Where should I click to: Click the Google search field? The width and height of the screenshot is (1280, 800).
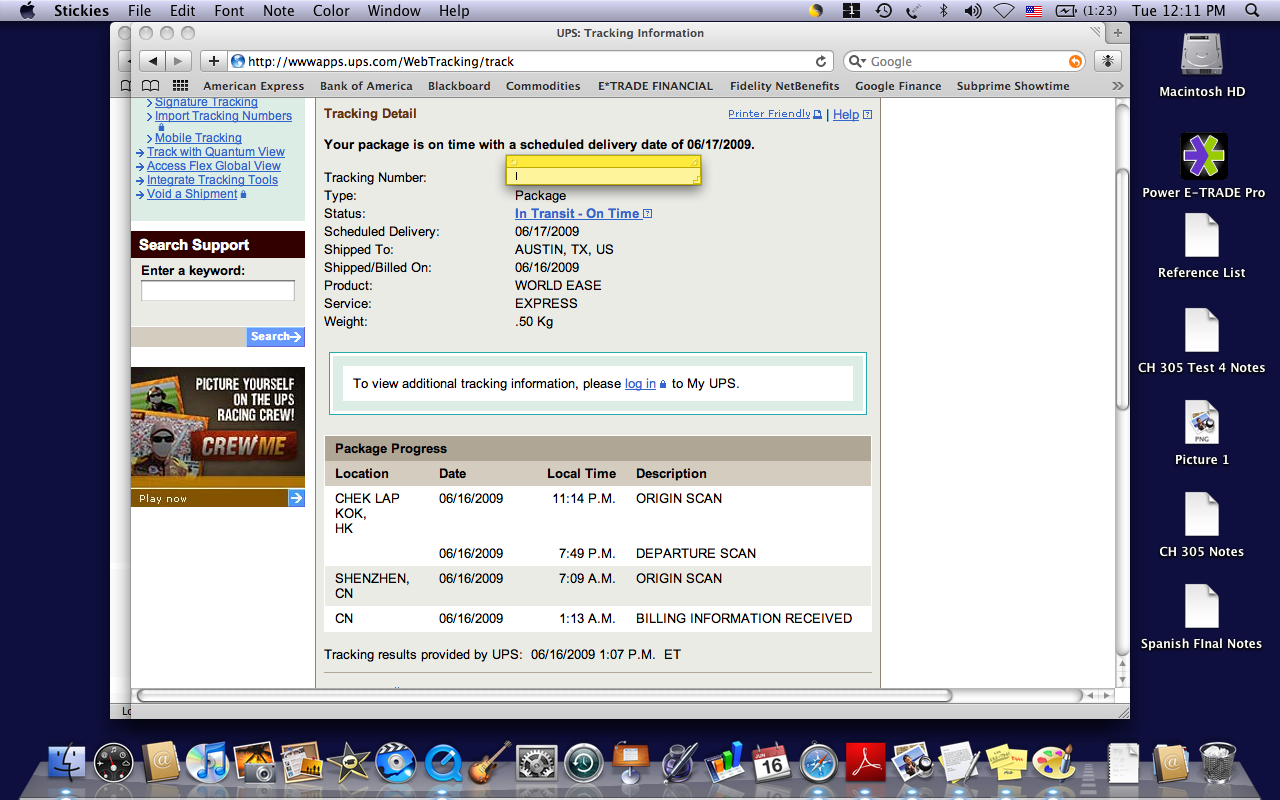966,61
